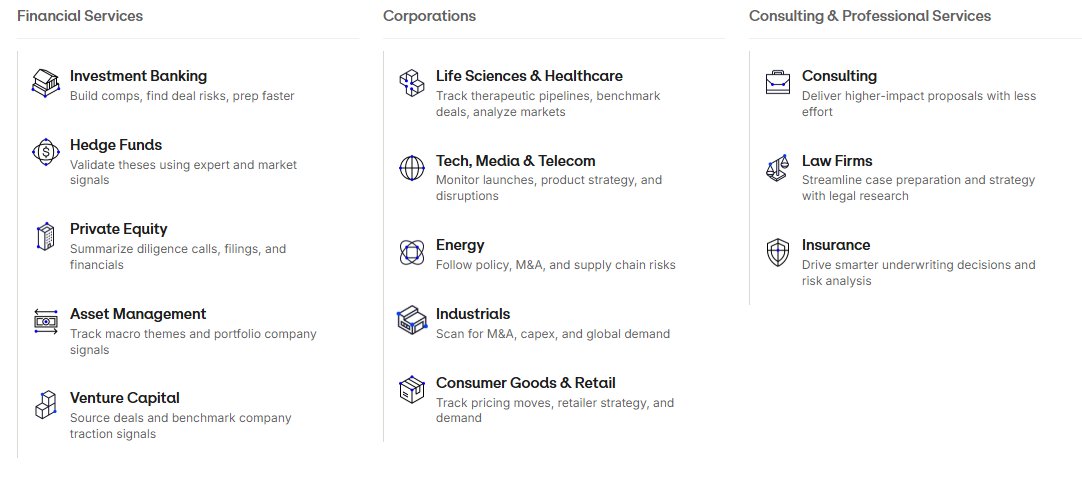Open the Investment Banking link

pyautogui.click(x=138, y=76)
